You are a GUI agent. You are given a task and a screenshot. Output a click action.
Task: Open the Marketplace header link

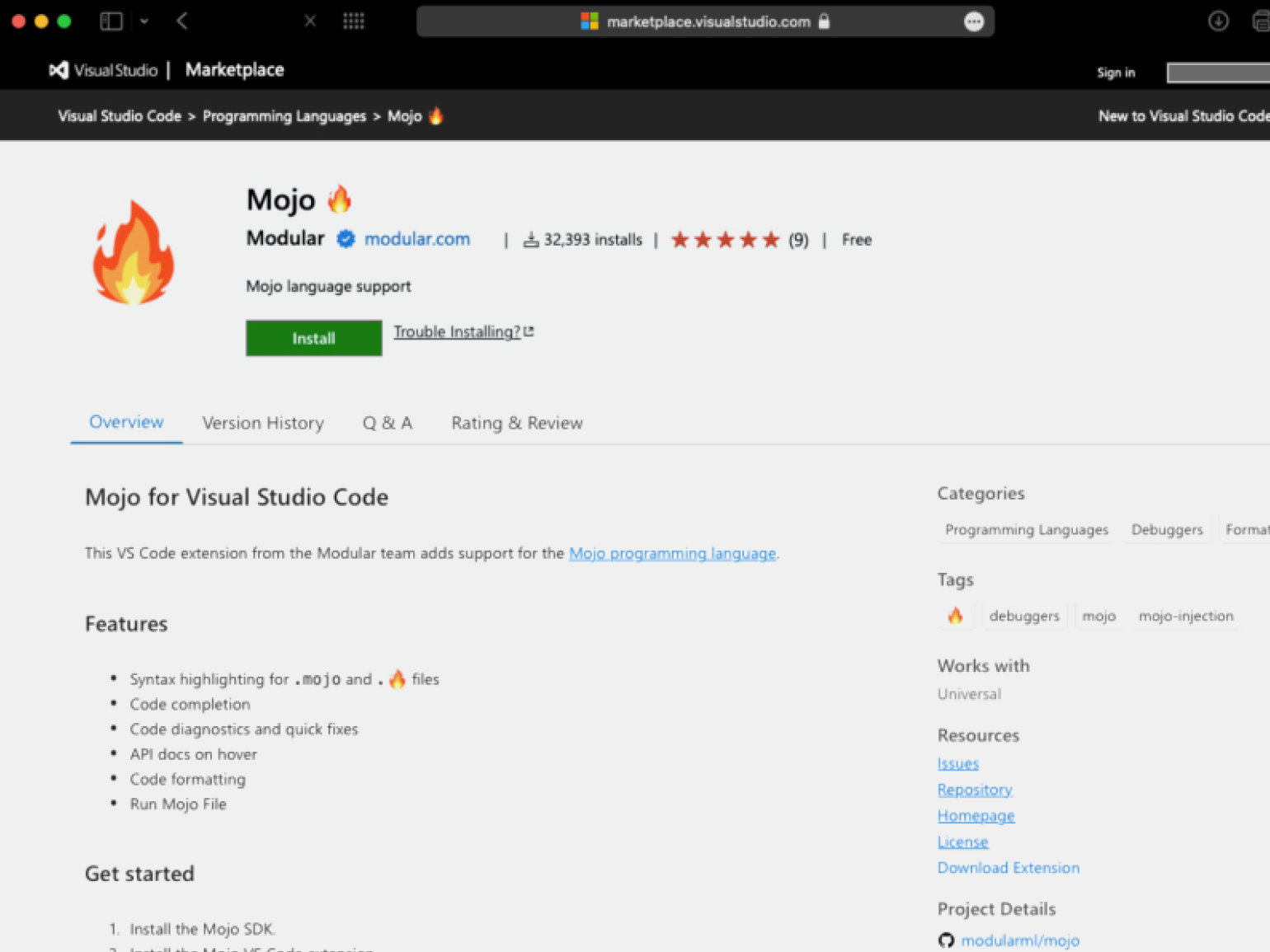coord(234,70)
